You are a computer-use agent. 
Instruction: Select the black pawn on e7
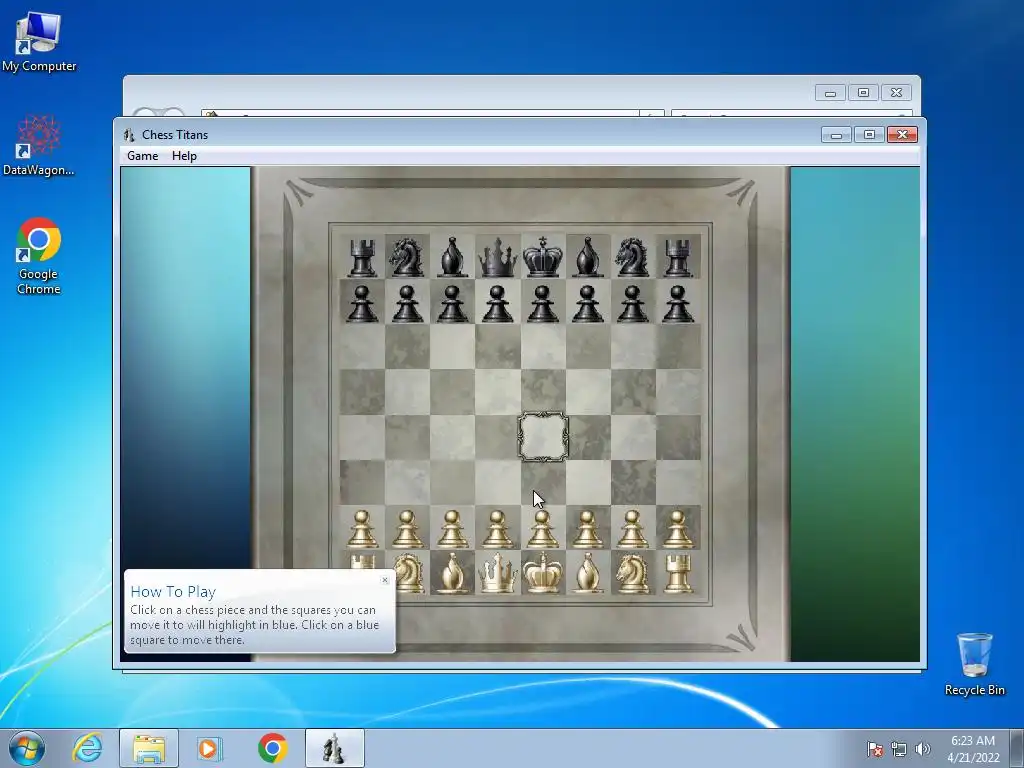click(x=543, y=304)
